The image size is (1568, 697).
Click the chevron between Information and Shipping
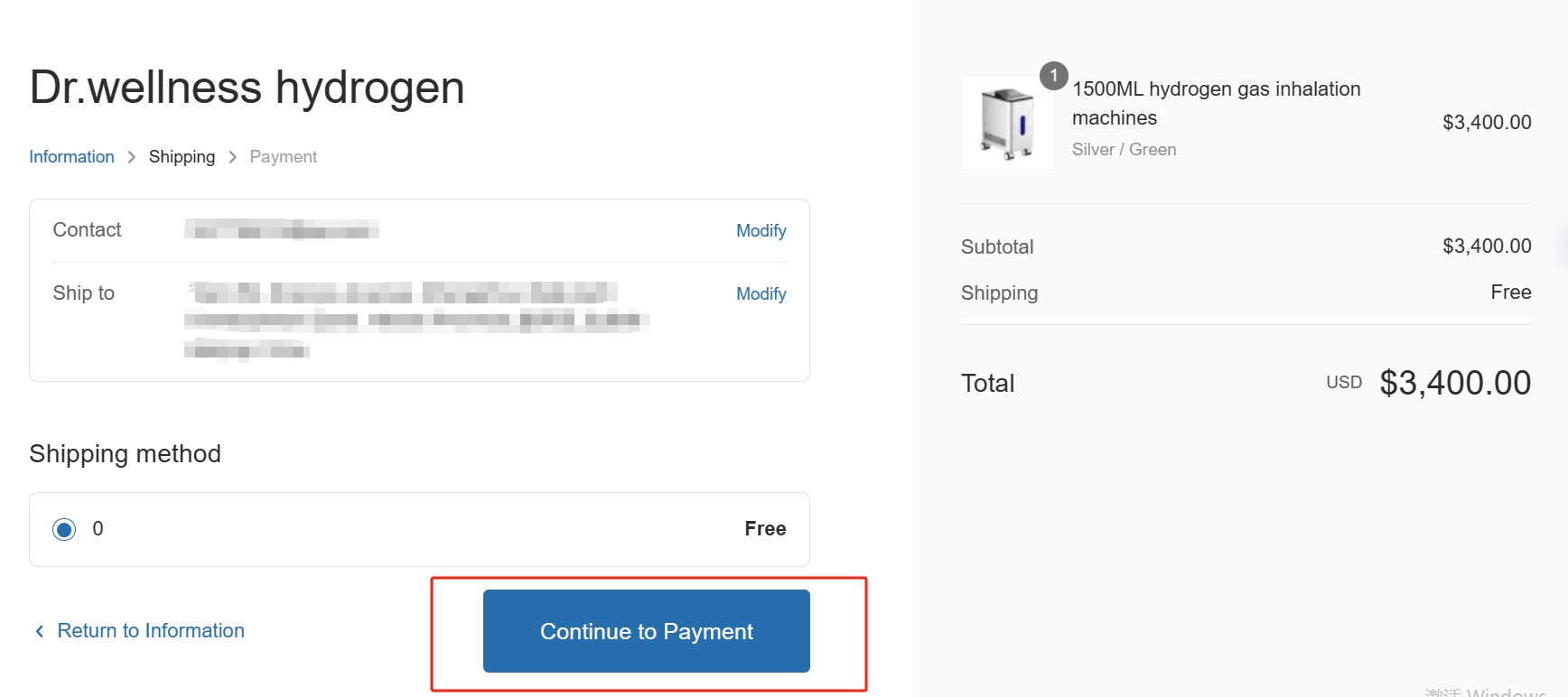coord(132,157)
